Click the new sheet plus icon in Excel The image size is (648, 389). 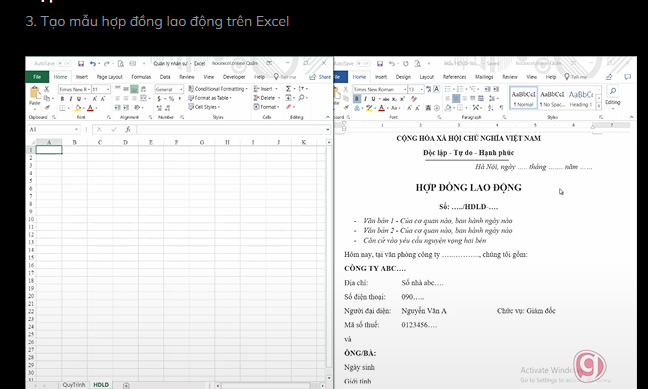[126, 385]
